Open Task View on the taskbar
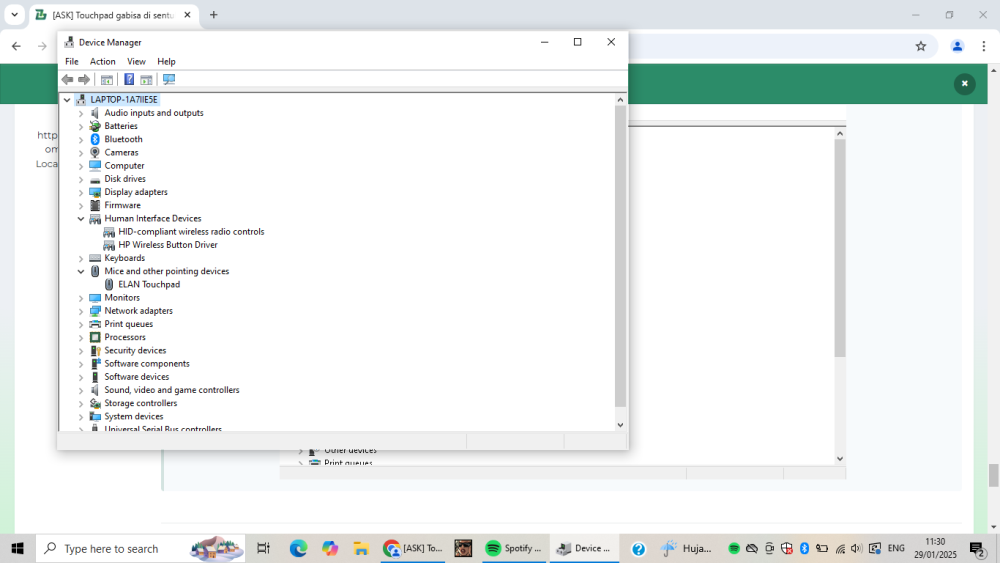This screenshot has height=563, width=1000. (263, 548)
